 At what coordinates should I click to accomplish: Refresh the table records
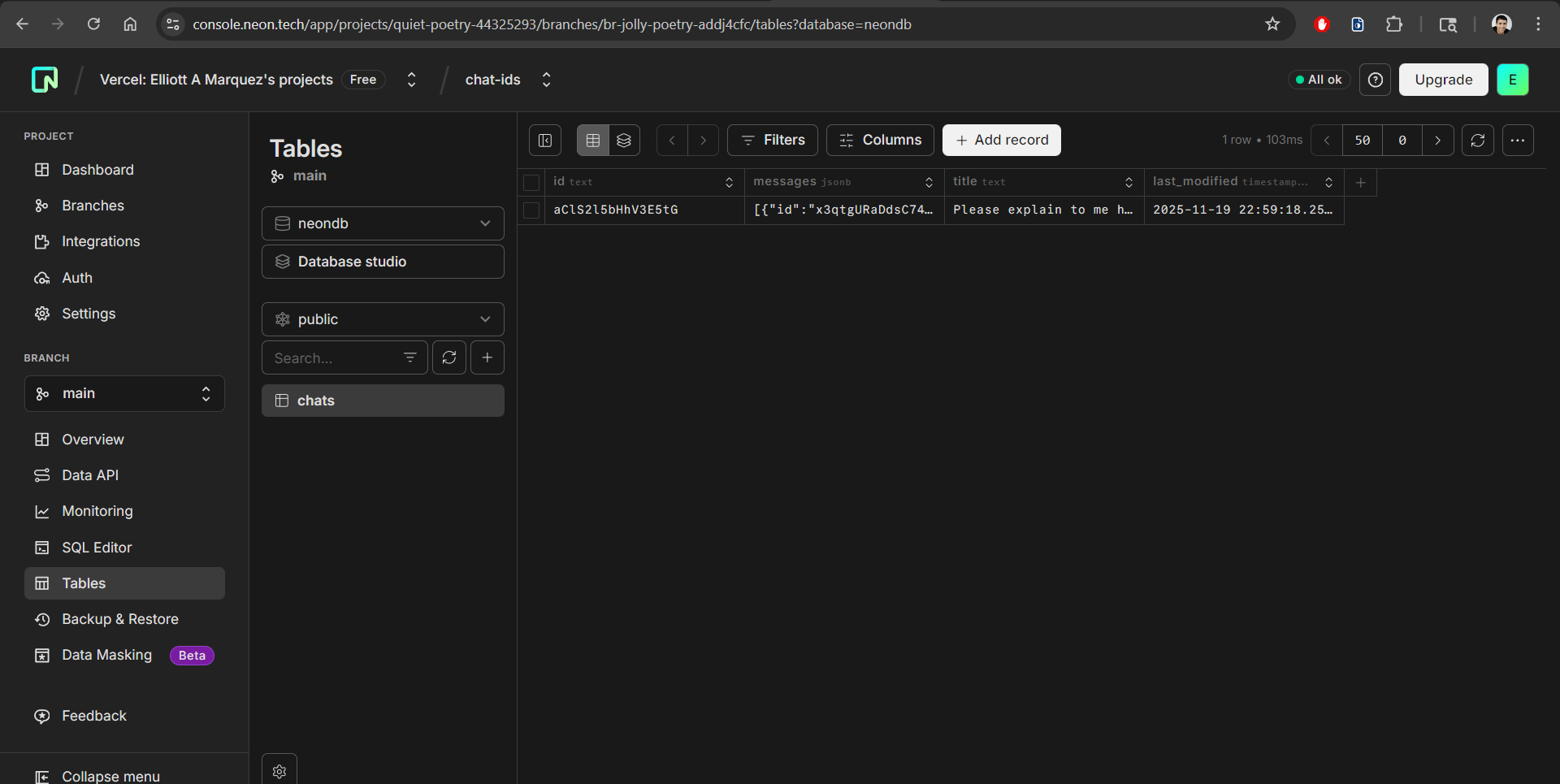pyautogui.click(x=1478, y=140)
